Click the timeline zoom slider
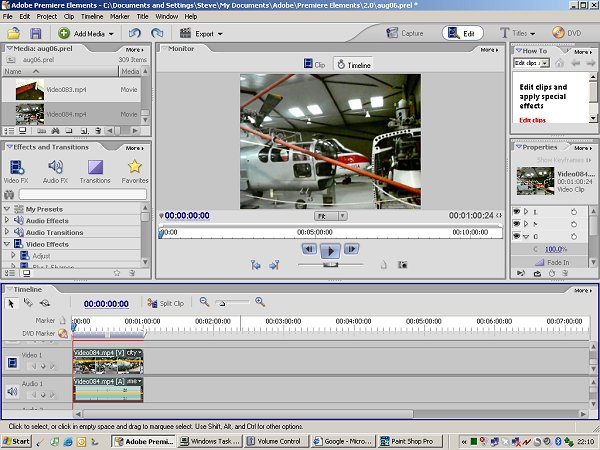This screenshot has width=600, height=450. (223, 302)
